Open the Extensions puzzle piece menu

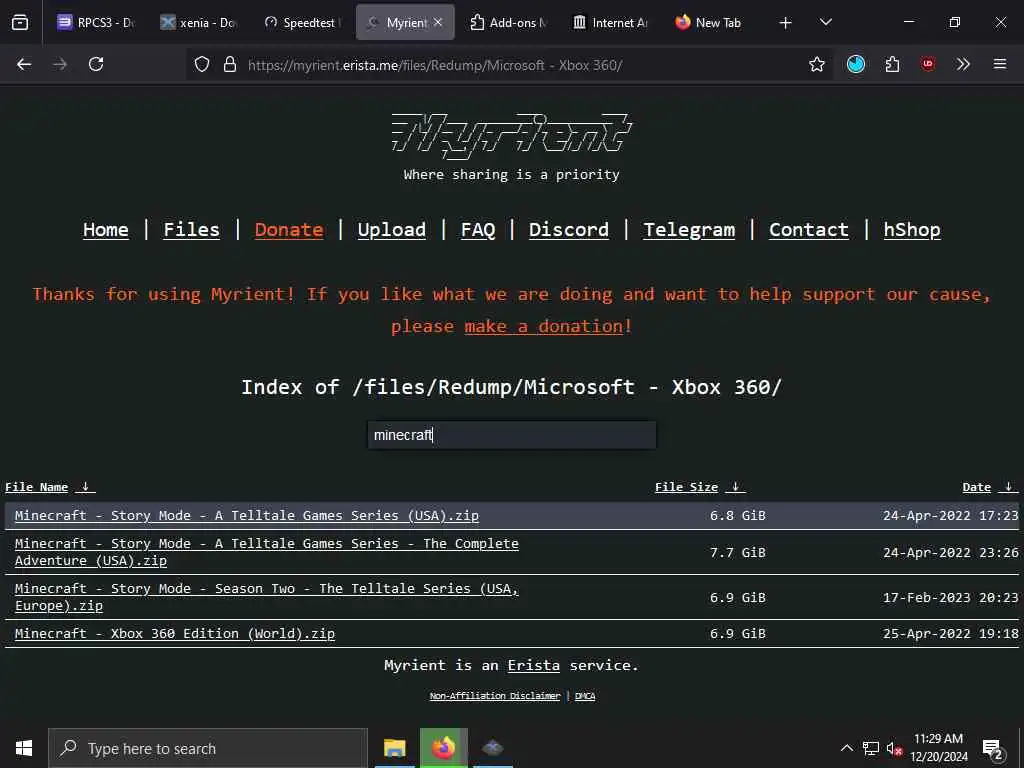click(892, 64)
